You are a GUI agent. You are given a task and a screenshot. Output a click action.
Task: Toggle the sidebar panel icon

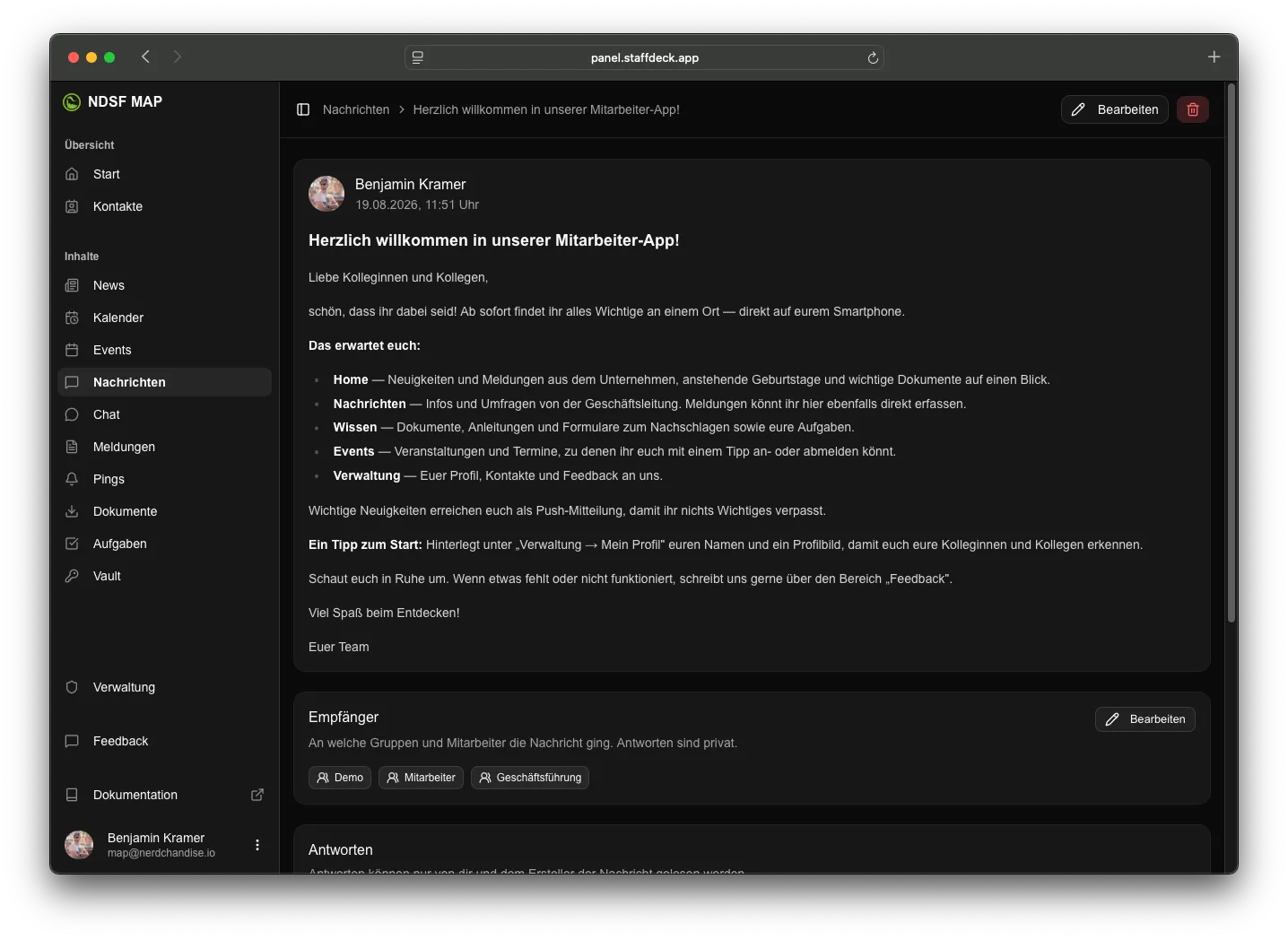(x=303, y=109)
